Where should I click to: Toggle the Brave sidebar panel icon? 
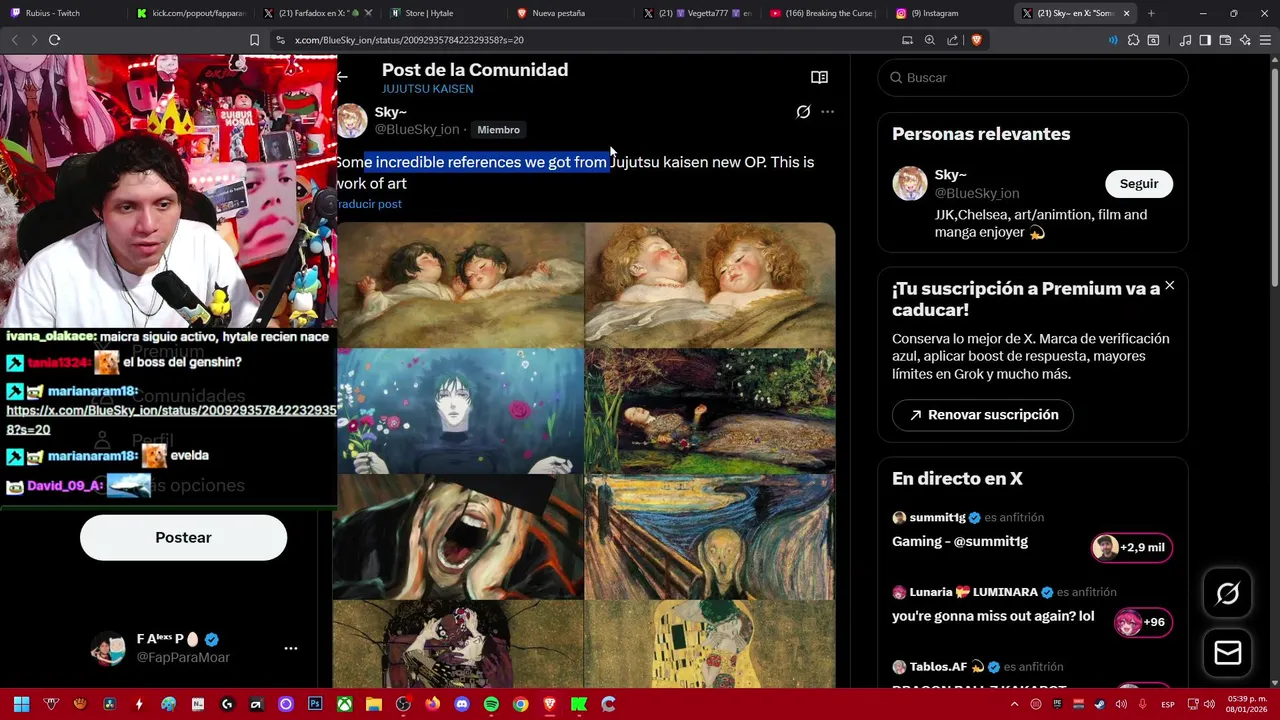(1205, 40)
